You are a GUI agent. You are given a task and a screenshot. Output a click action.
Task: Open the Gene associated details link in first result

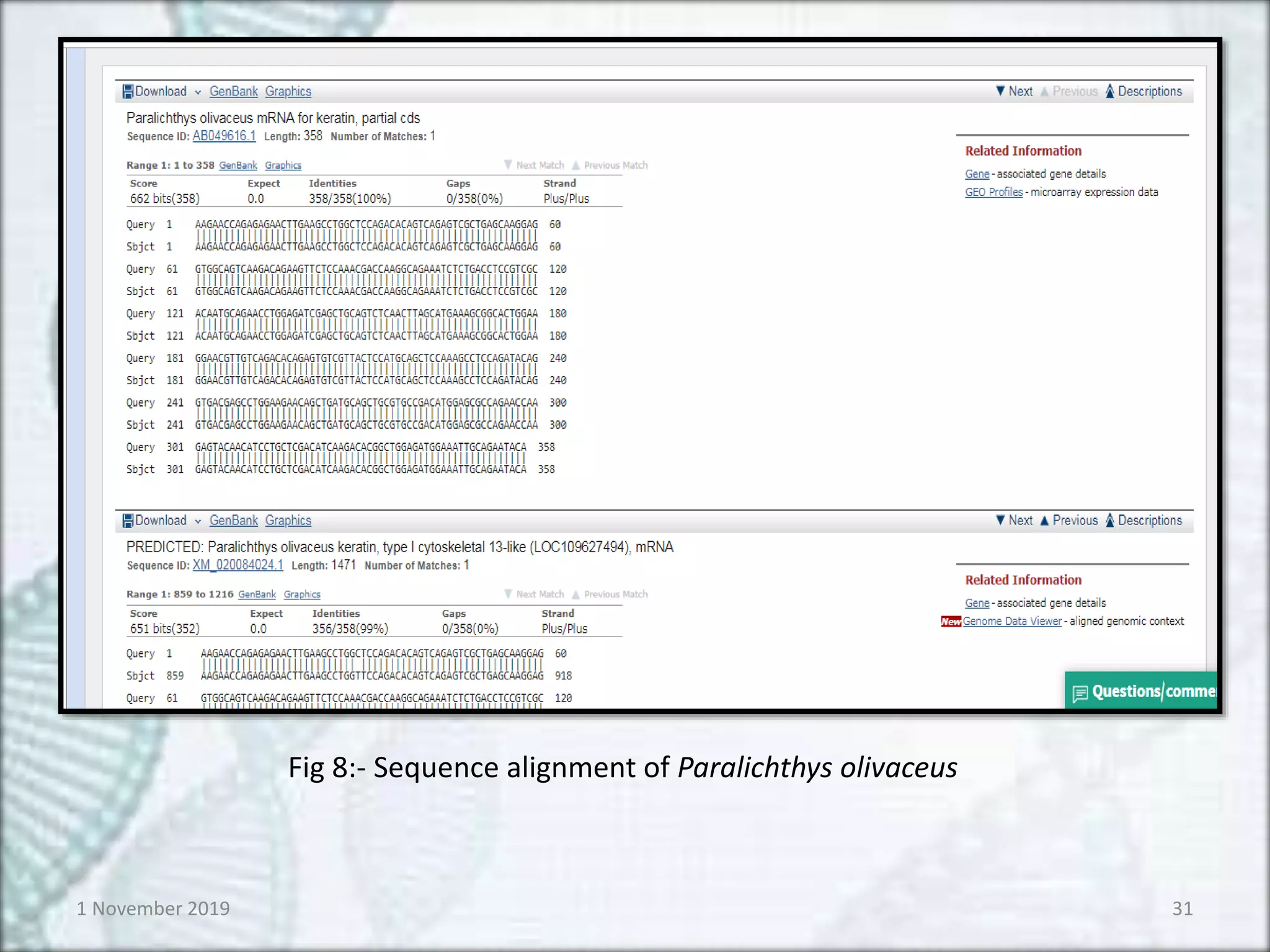(x=977, y=174)
